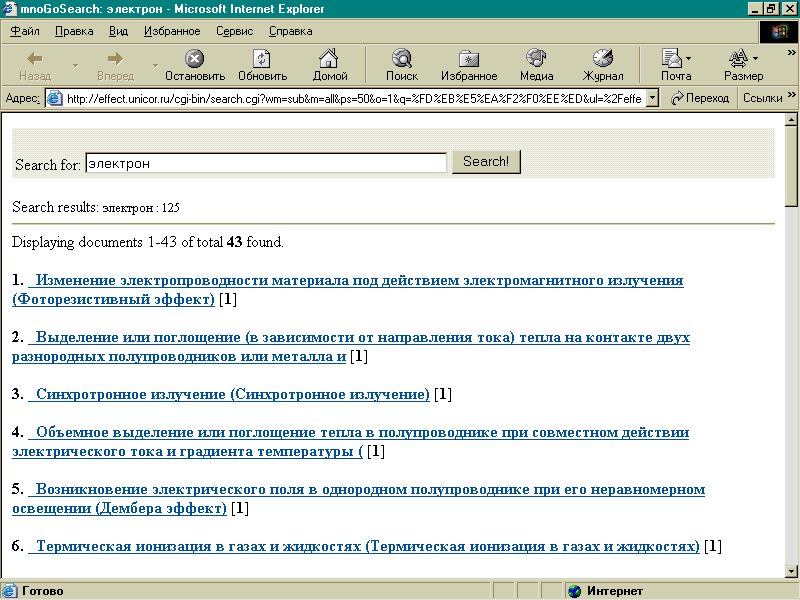Open the Избранное menu in menu bar
800x600 pixels.
[172, 31]
